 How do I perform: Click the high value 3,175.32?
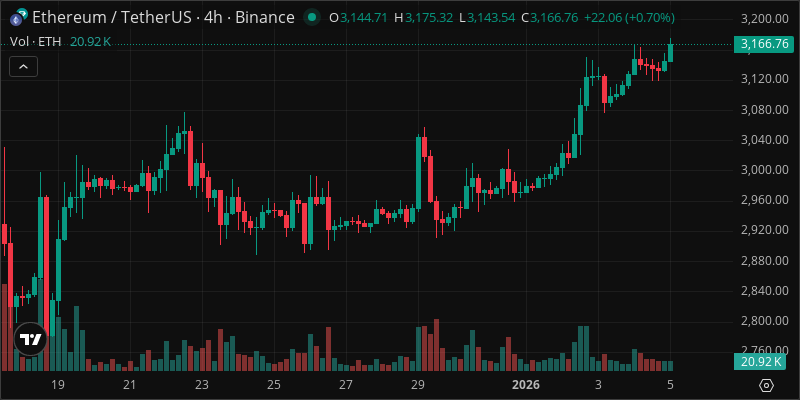click(x=429, y=18)
